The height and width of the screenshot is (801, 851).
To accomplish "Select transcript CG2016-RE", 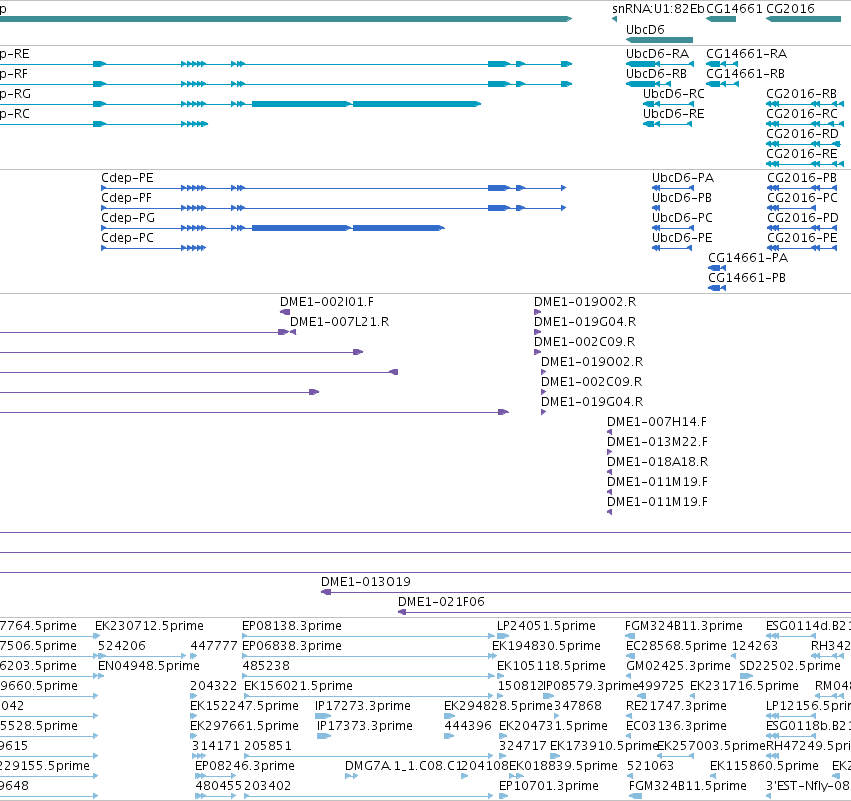I will [x=805, y=164].
